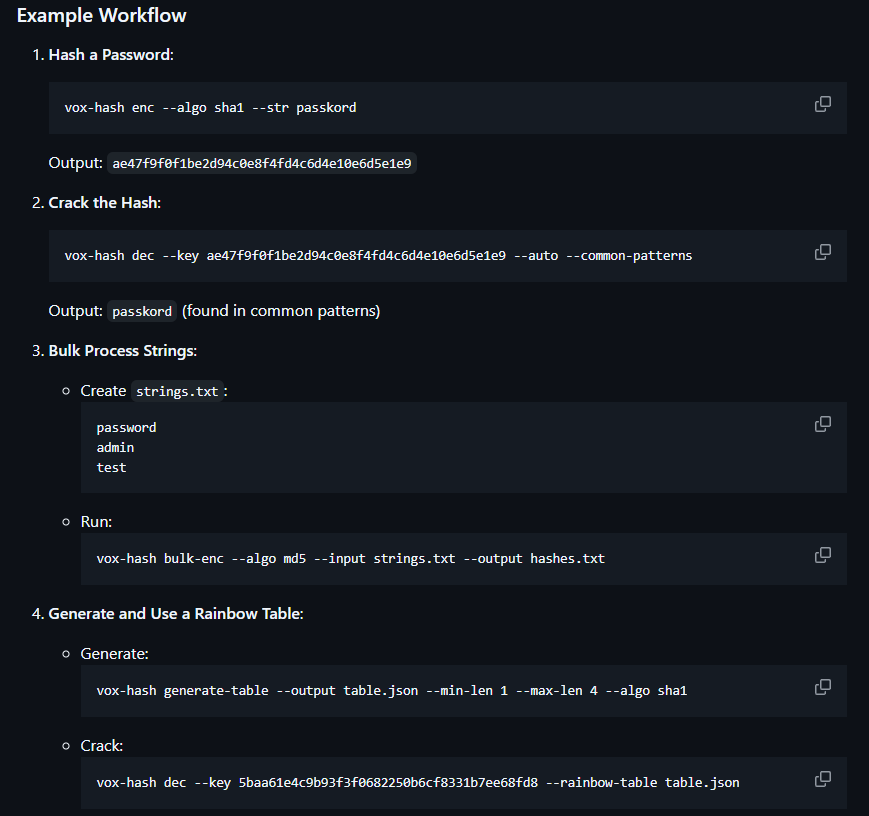Select the Bulk Process Strings list item
Image resolution: width=869 pixels, height=816 pixels.
pyautogui.click(x=122, y=350)
